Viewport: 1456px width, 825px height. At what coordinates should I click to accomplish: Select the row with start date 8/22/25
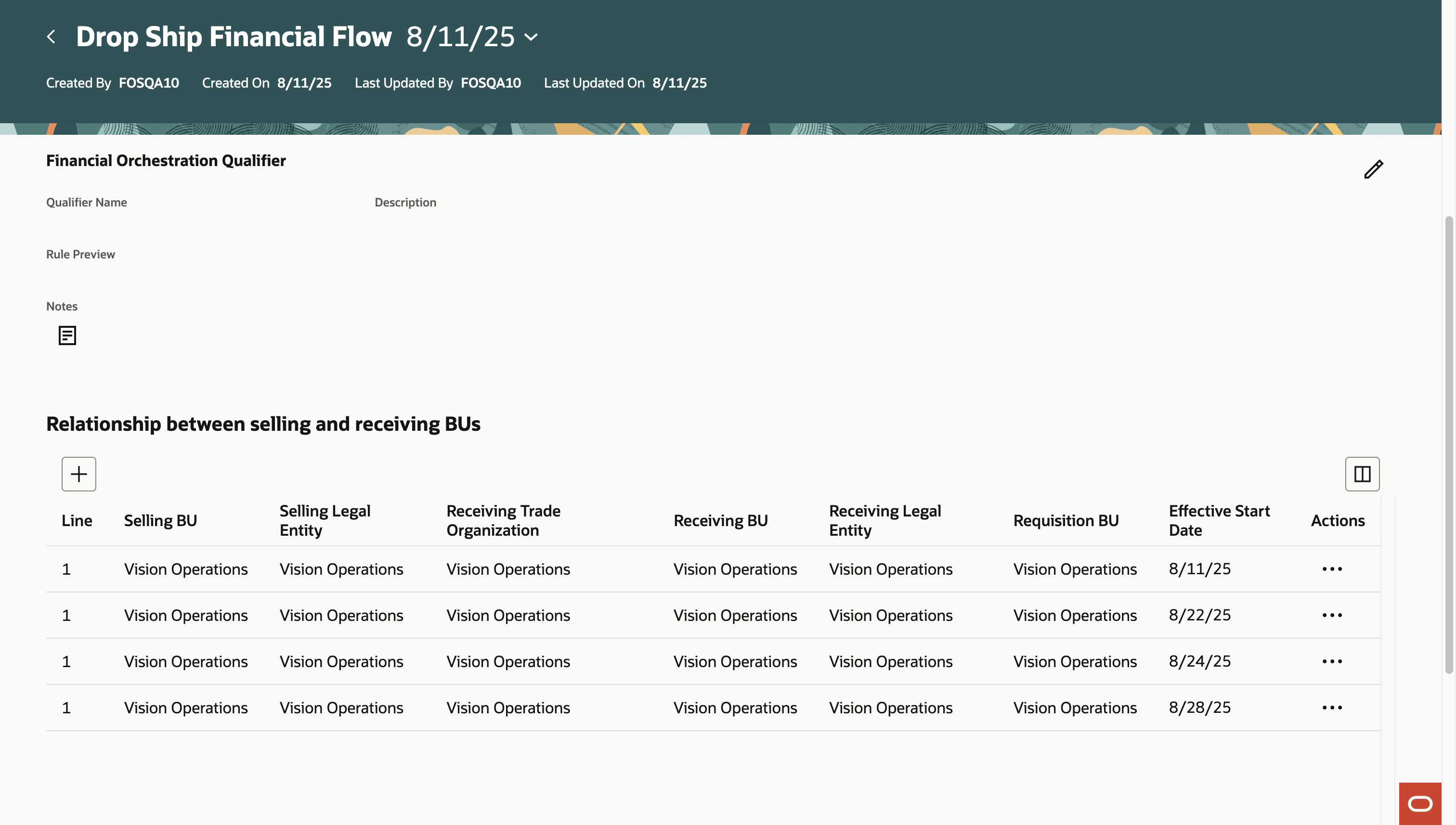point(1199,615)
